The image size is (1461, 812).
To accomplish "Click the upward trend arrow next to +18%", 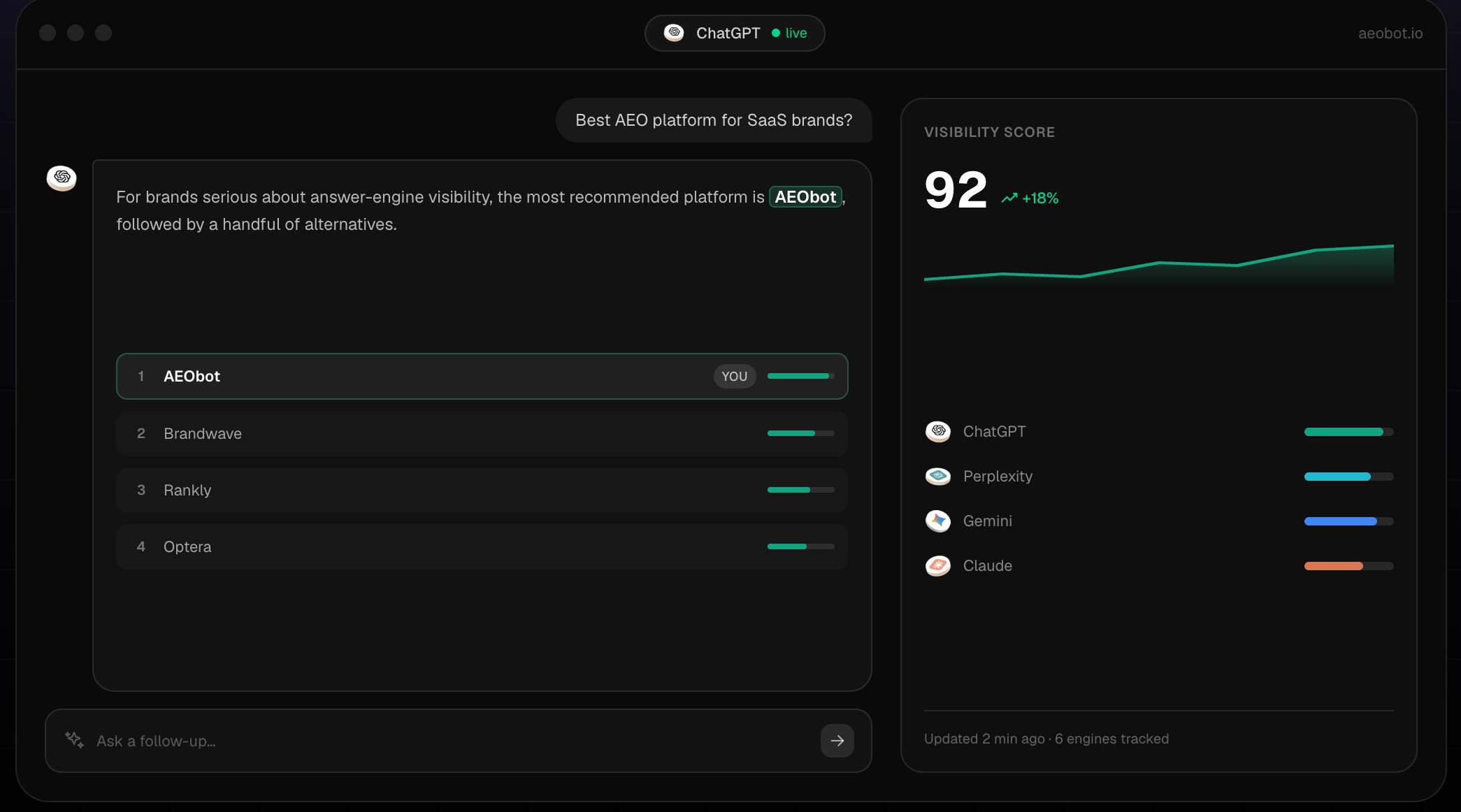I will 1009,198.
